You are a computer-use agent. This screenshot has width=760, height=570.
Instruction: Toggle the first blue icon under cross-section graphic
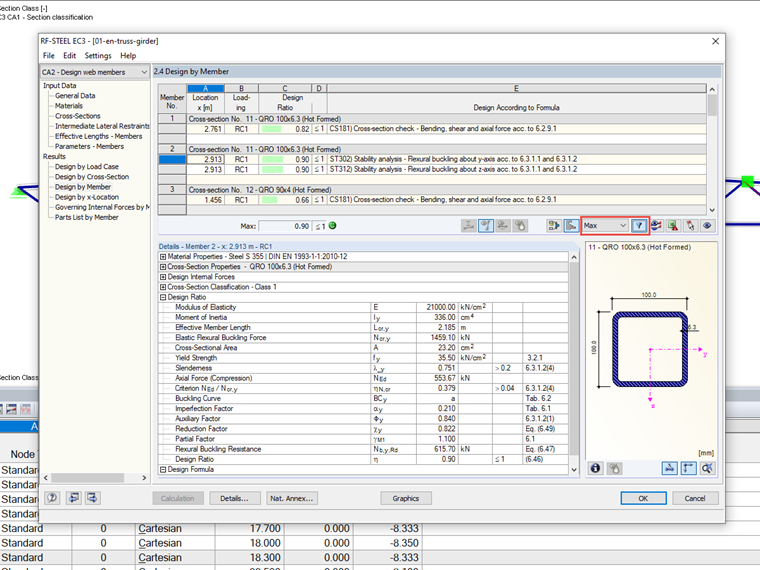(669, 468)
